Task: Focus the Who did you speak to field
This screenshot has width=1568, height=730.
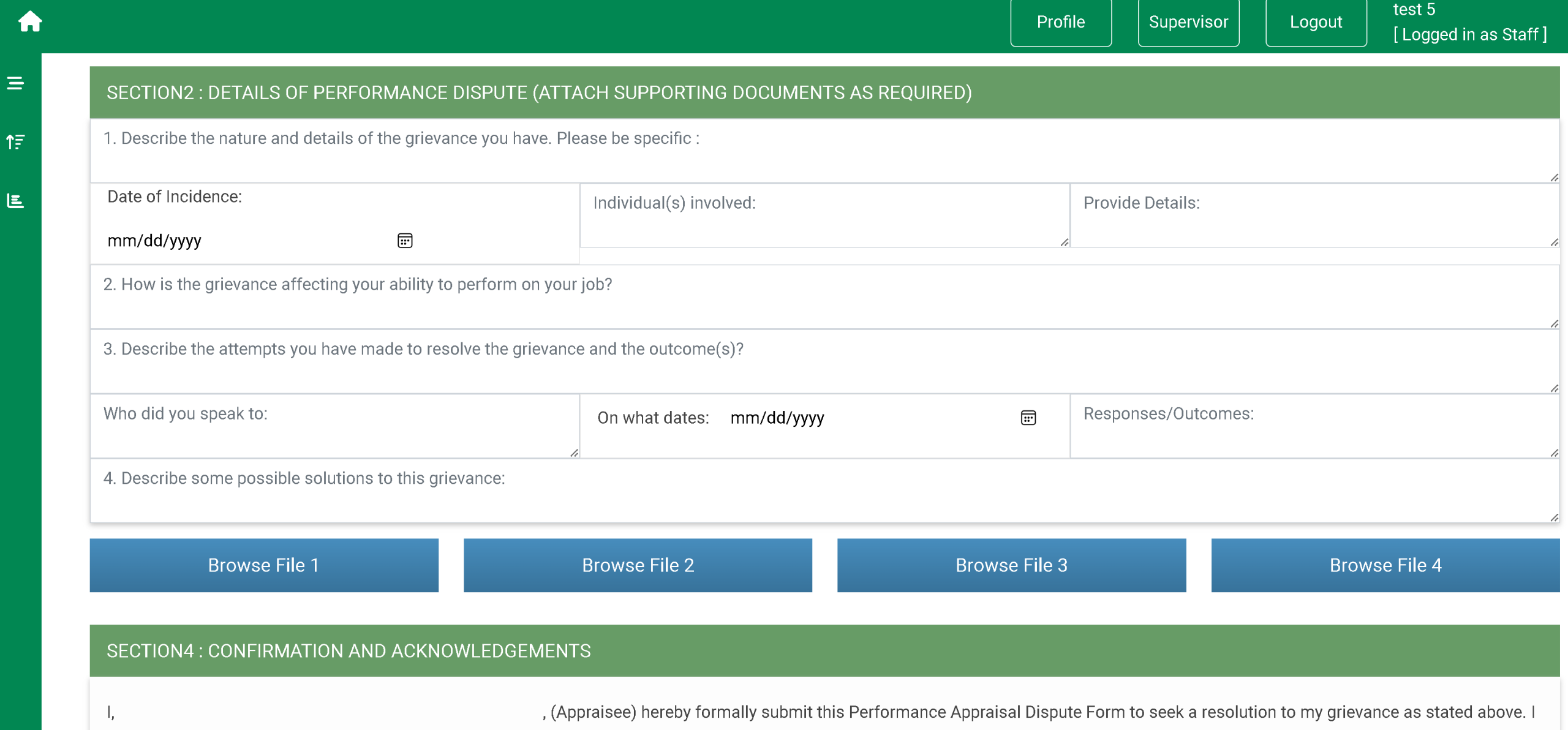Action: pyautogui.click(x=334, y=426)
